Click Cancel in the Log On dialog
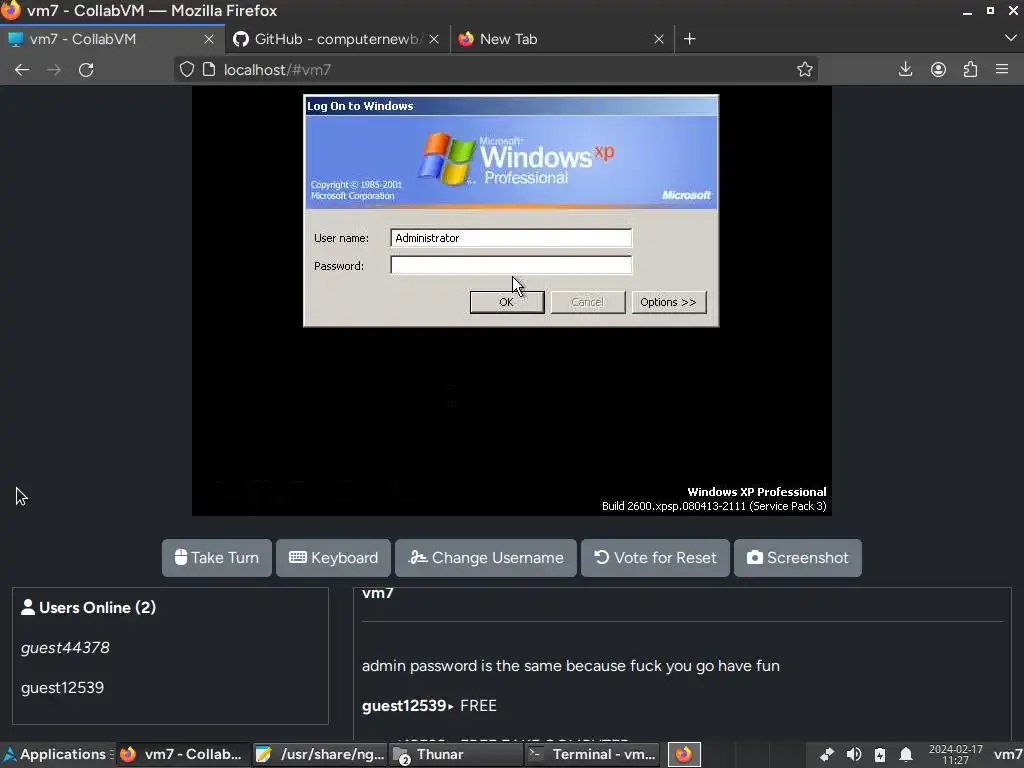Screen dimensions: 1024x768 coord(588,302)
